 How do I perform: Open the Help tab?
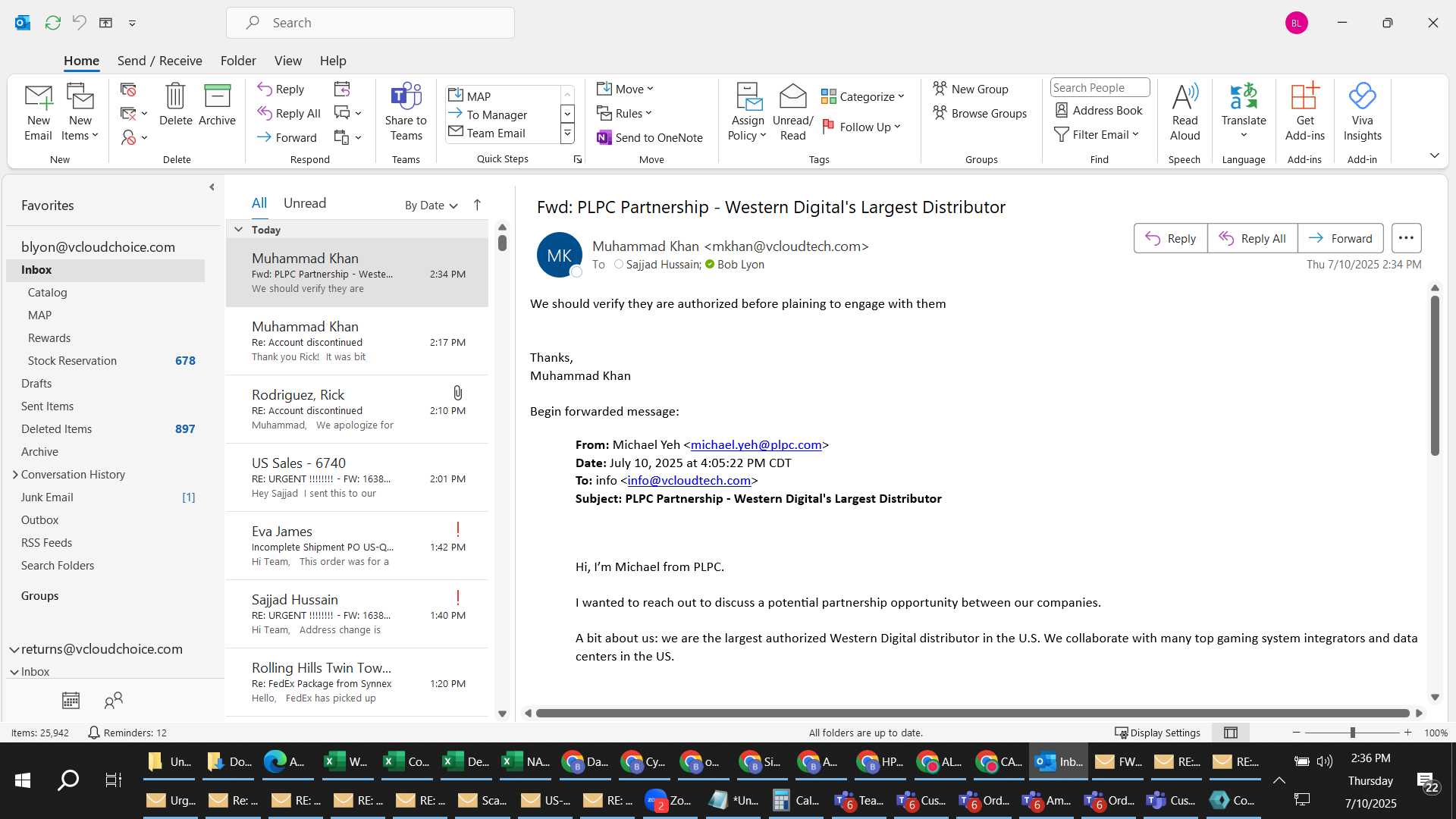pos(333,61)
